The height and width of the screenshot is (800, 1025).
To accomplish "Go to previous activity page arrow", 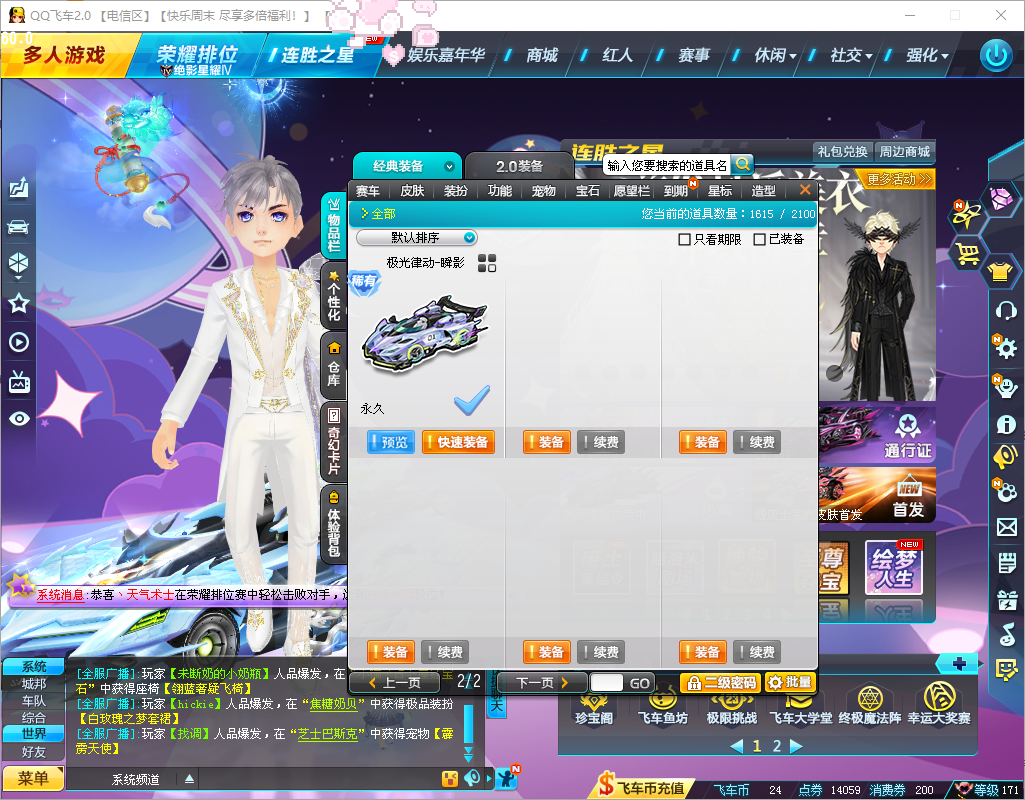I will click(x=737, y=746).
